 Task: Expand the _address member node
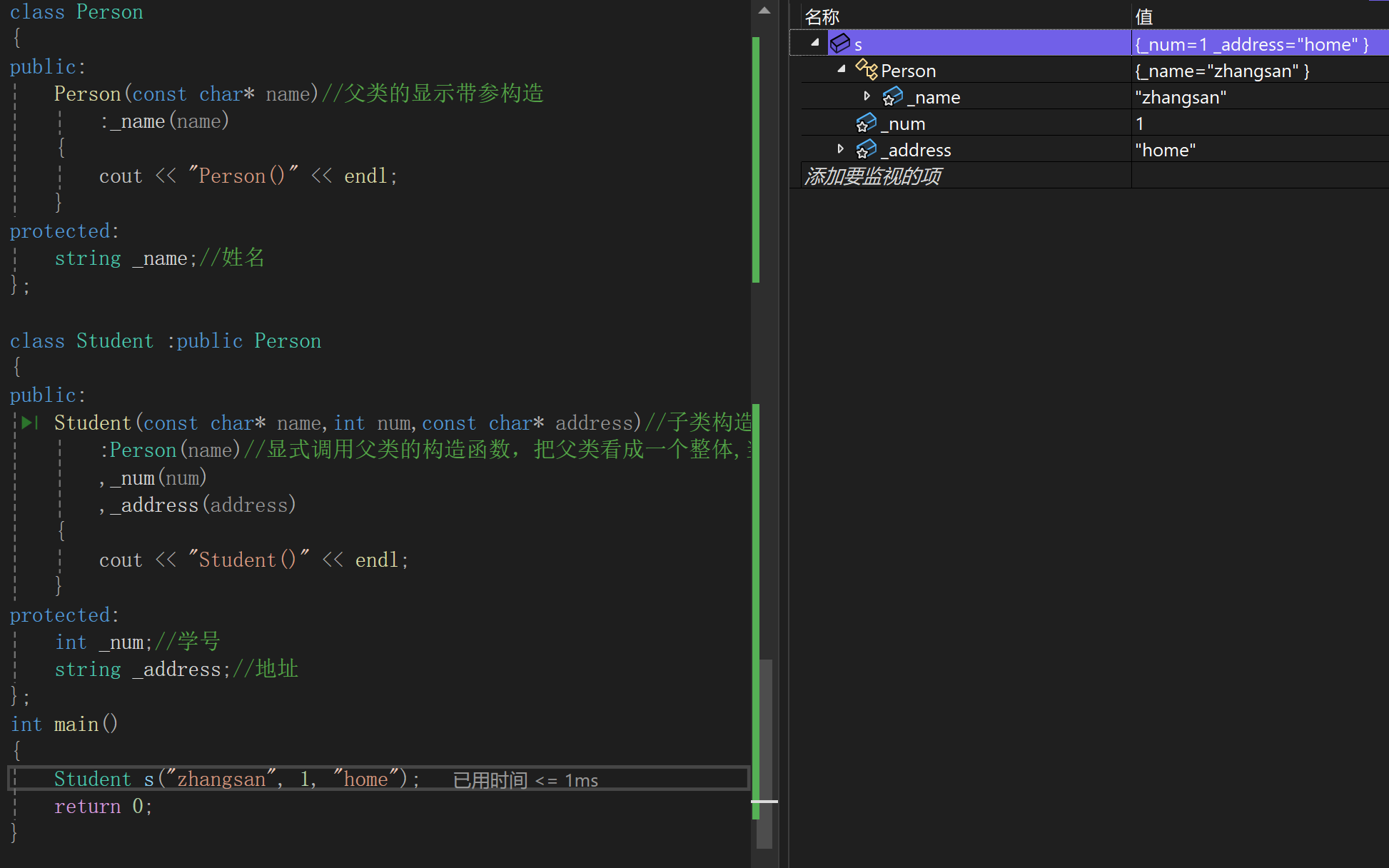click(841, 148)
